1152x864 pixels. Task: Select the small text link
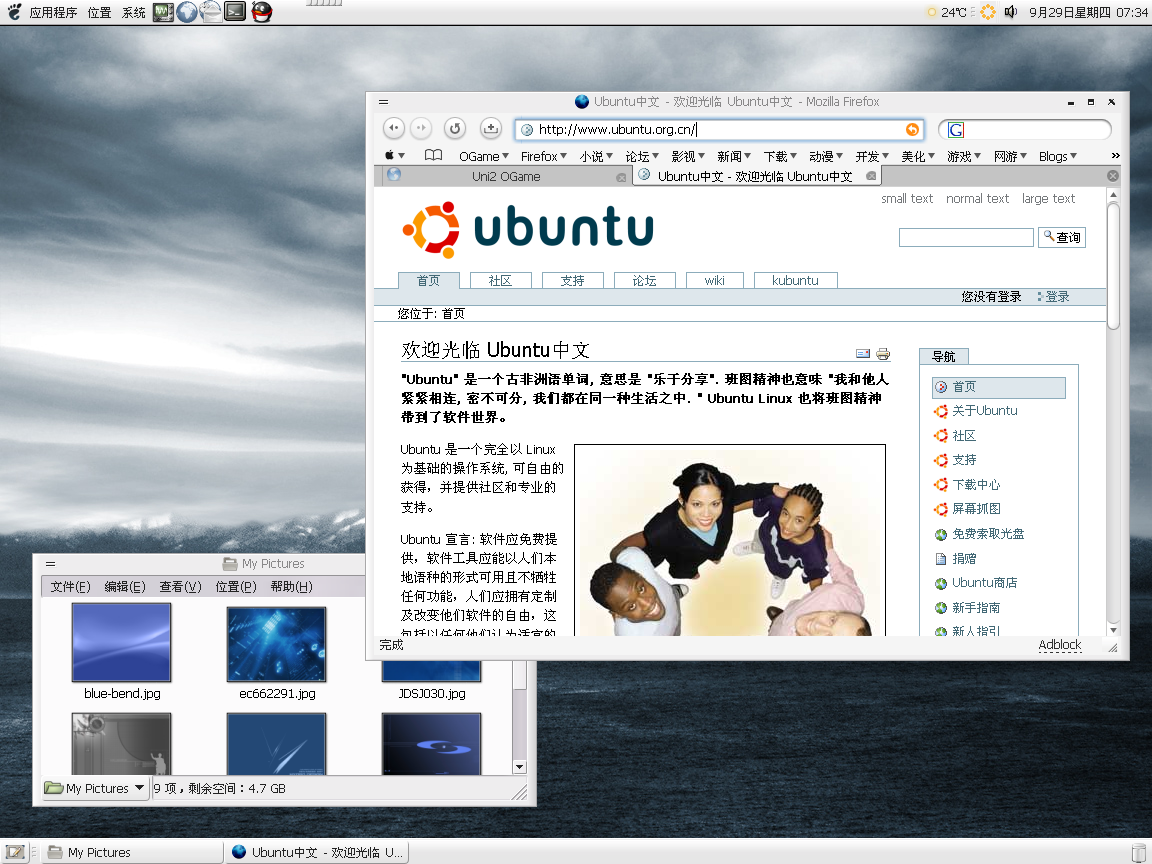tap(907, 198)
